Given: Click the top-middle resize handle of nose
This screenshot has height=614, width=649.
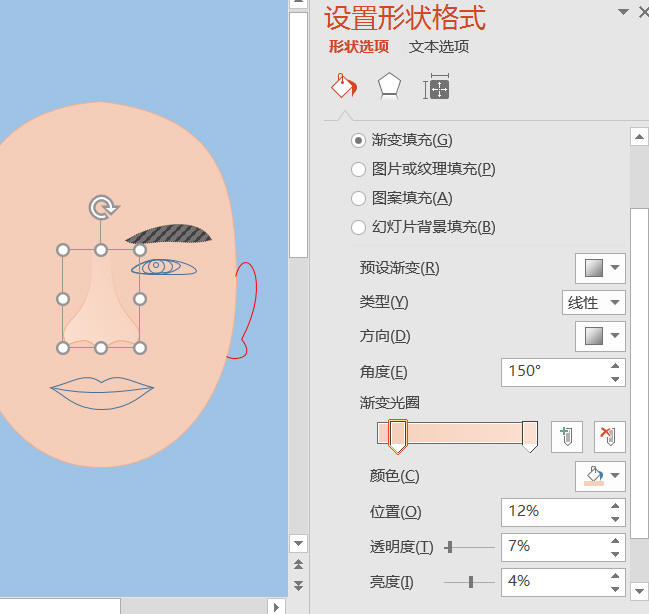Looking at the screenshot, I should (101, 250).
